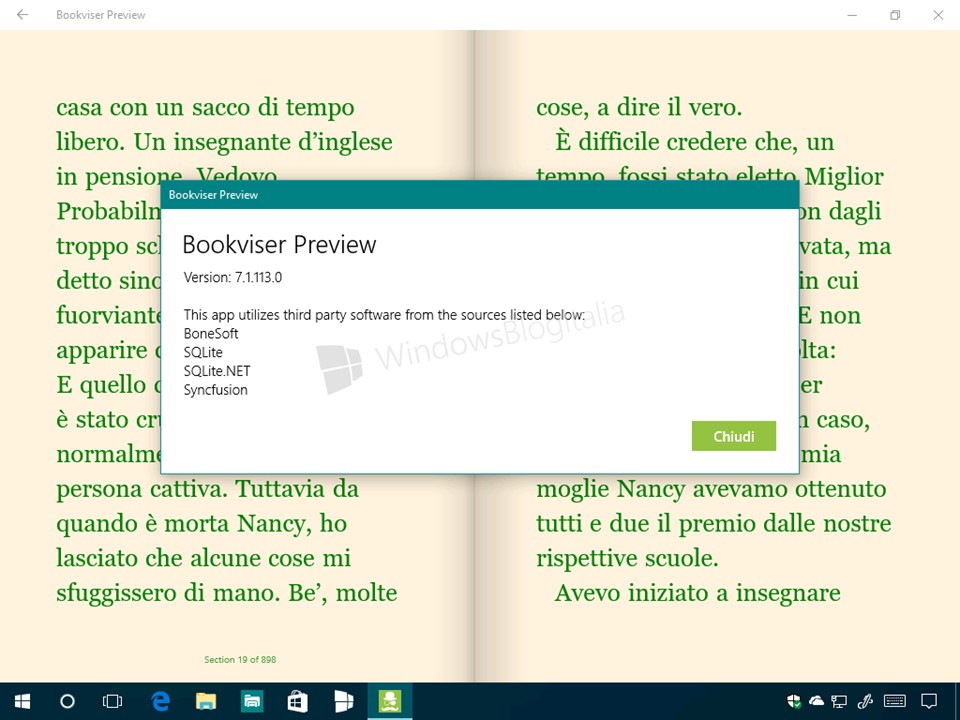Click the line 'tutti e due il premio dalle nostre'
This screenshot has height=720, width=960.
click(x=714, y=524)
